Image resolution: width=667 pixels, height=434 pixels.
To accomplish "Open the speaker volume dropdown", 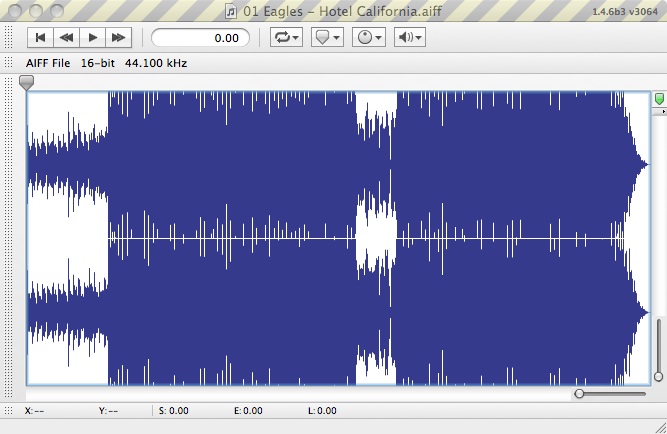I will pyautogui.click(x=410, y=37).
